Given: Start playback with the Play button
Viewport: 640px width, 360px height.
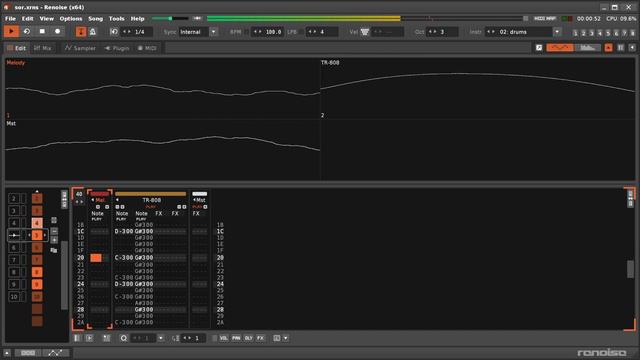Looking at the screenshot, I should [x=11, y=31].
